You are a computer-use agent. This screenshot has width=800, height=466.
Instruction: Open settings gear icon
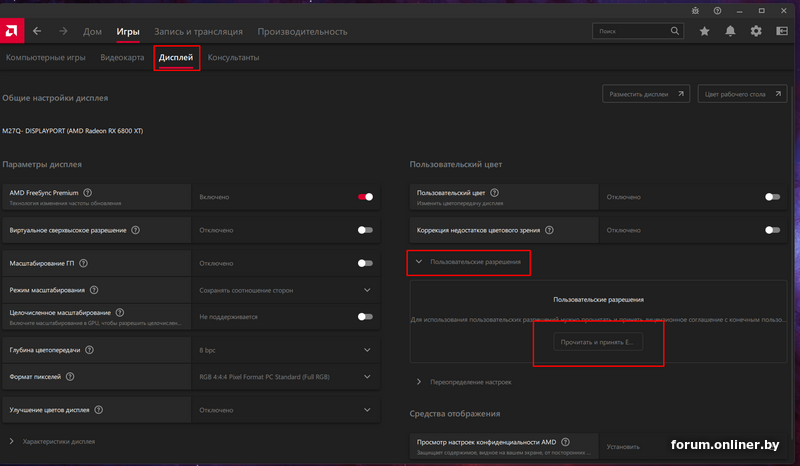click(756, 31)
